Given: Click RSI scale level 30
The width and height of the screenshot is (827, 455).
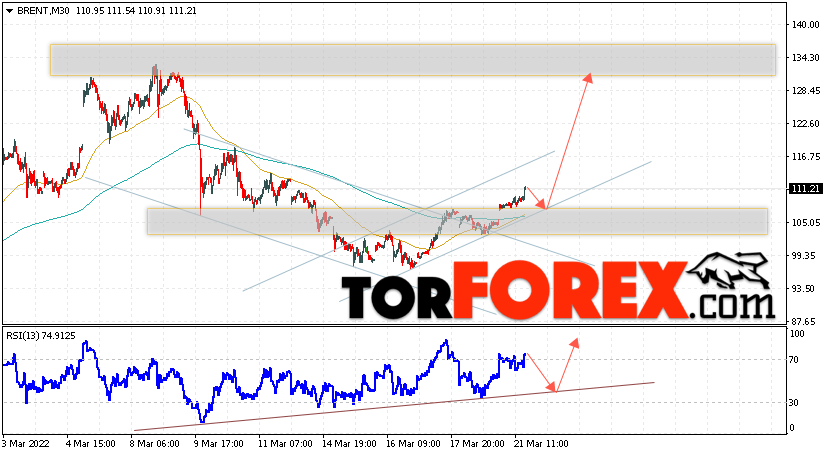Looking at the screenshot, I should coord(794,403).
